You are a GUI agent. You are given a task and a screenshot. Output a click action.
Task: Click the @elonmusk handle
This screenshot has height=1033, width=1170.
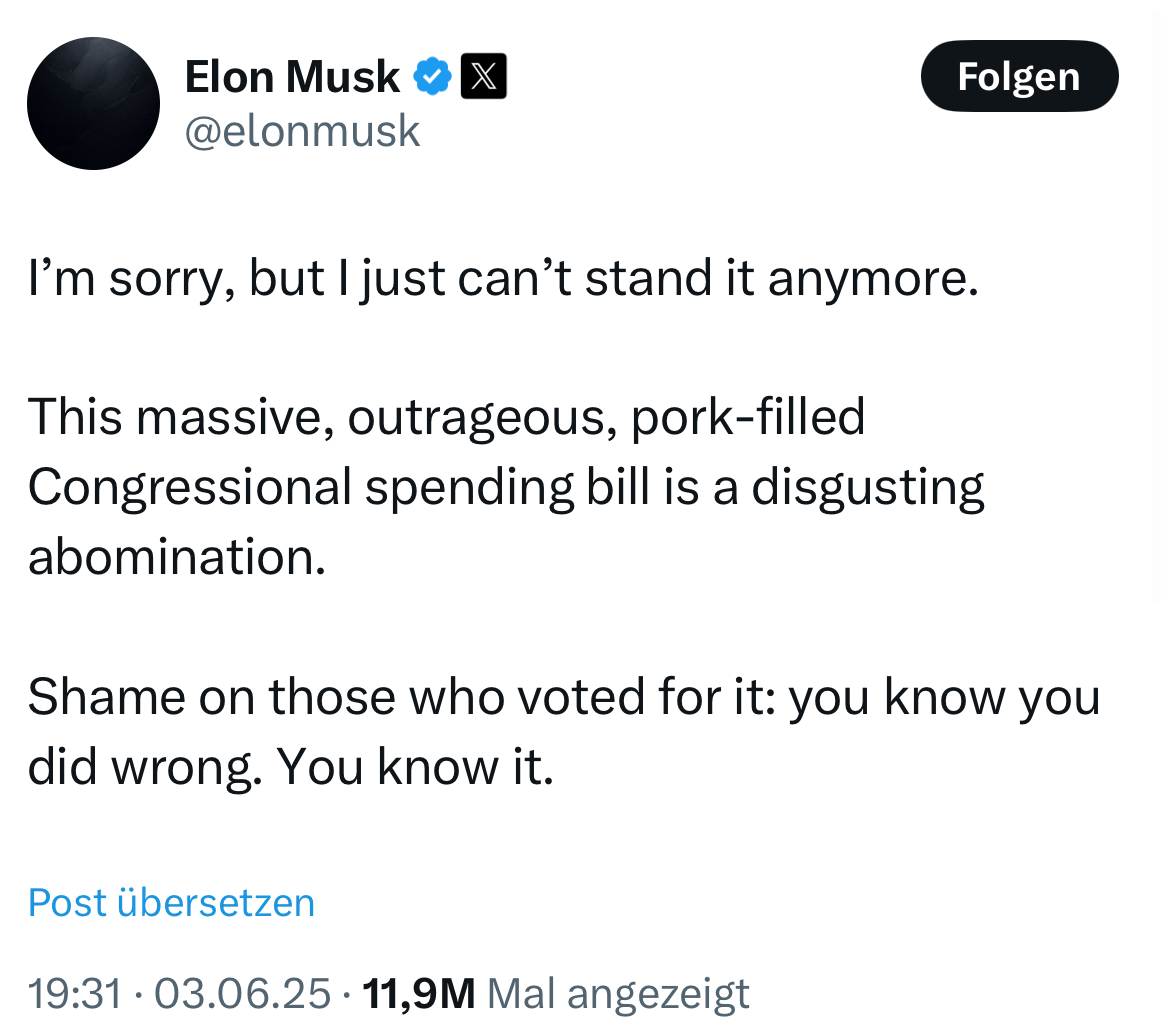pyautogui.click(x=302, y=130)
